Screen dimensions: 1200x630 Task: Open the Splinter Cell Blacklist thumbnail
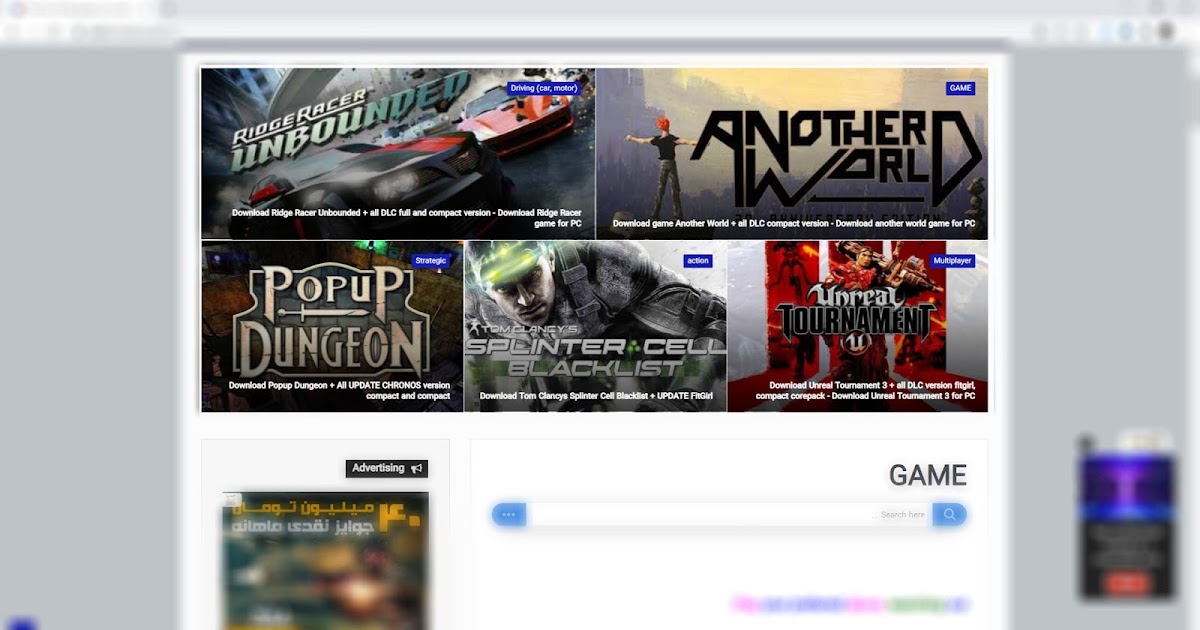pyautogui.click(x=595, y=326)
